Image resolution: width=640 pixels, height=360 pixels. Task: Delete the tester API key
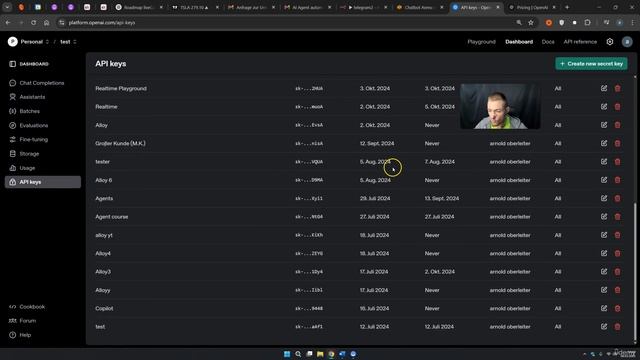[x=618, y=162]
